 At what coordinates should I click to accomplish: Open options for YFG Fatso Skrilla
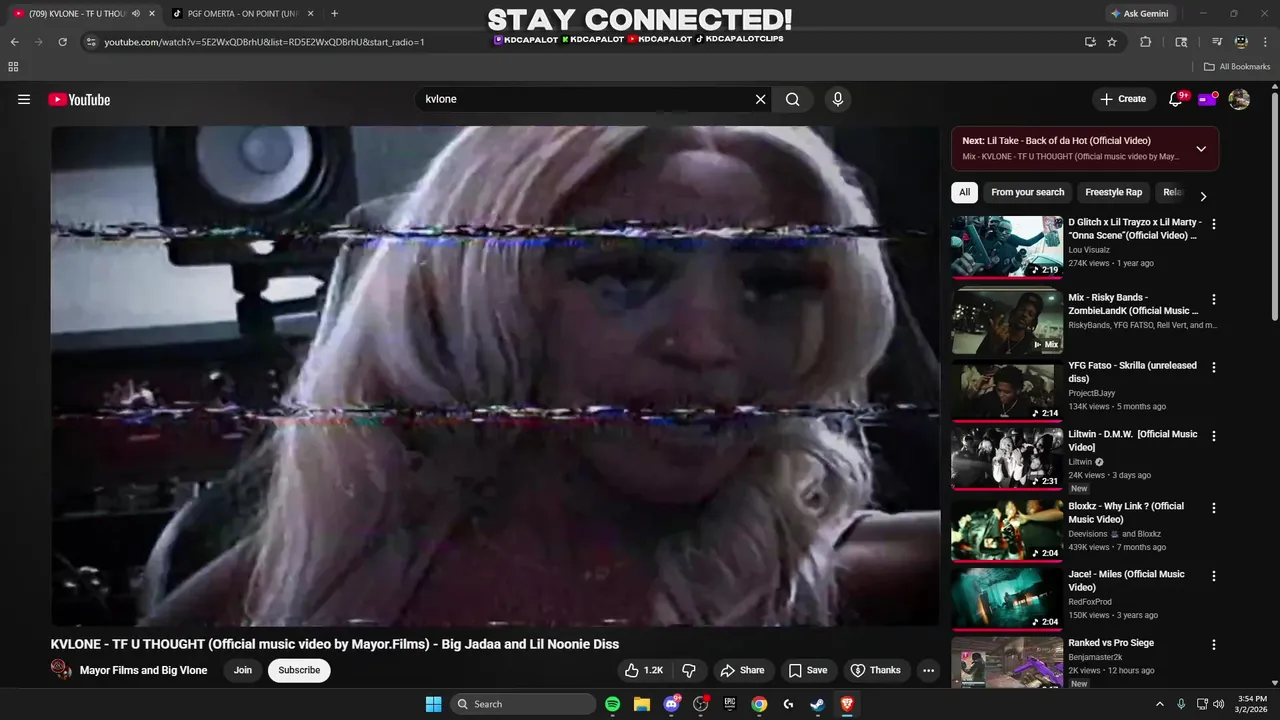(1214, 367)
